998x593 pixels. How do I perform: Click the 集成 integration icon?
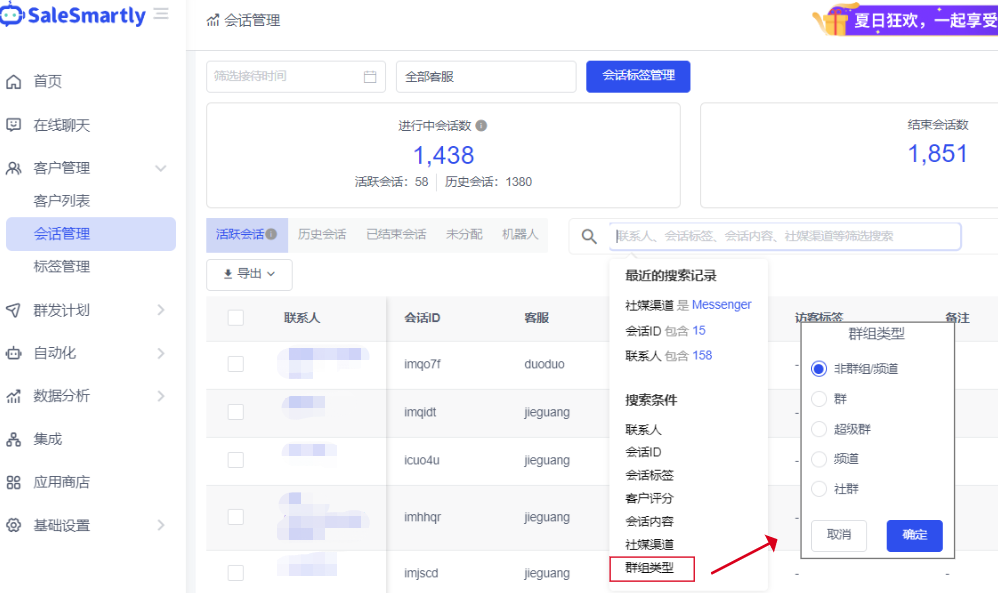14,439
